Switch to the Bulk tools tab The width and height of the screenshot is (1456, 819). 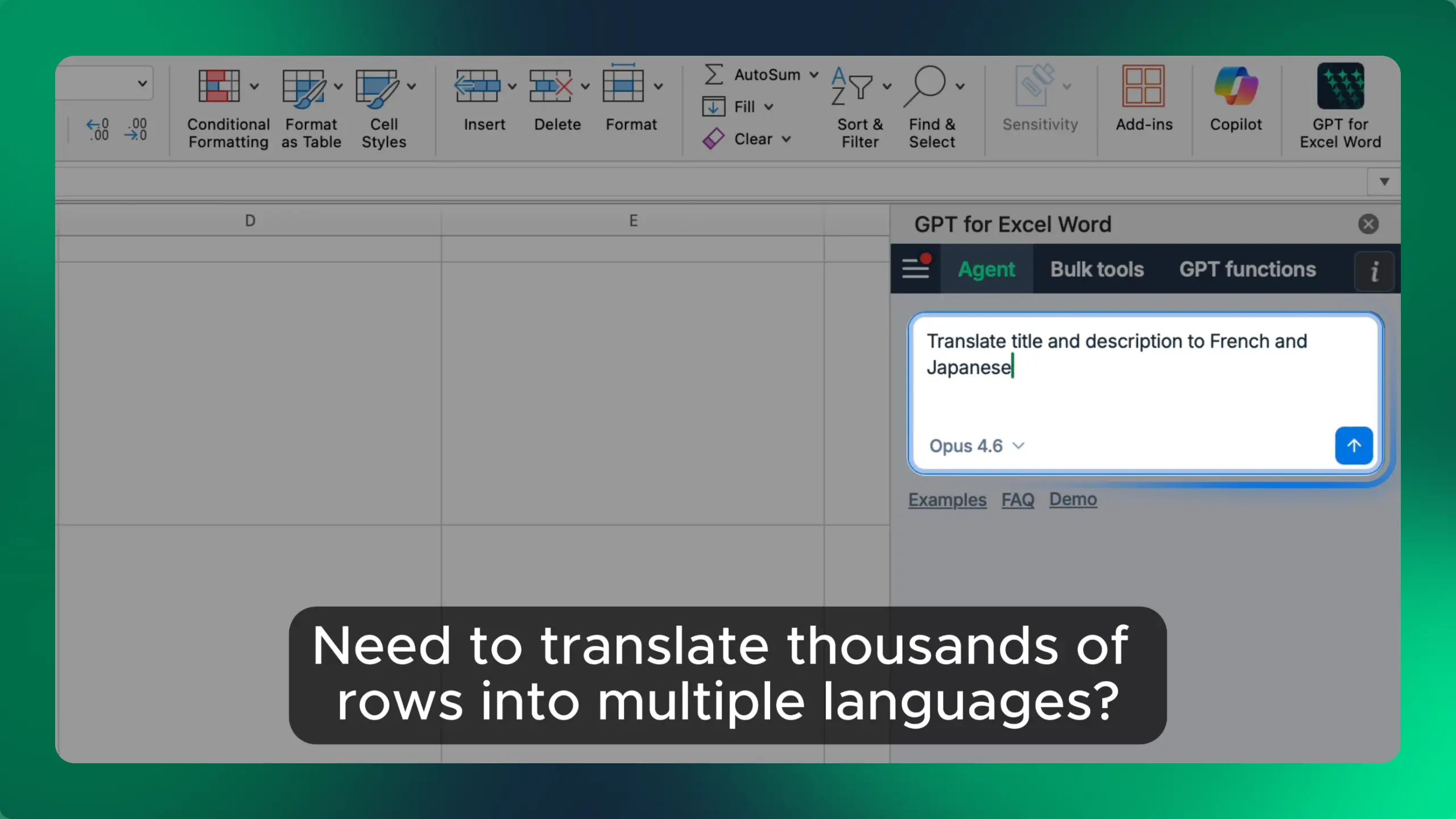pos(1097,269)
